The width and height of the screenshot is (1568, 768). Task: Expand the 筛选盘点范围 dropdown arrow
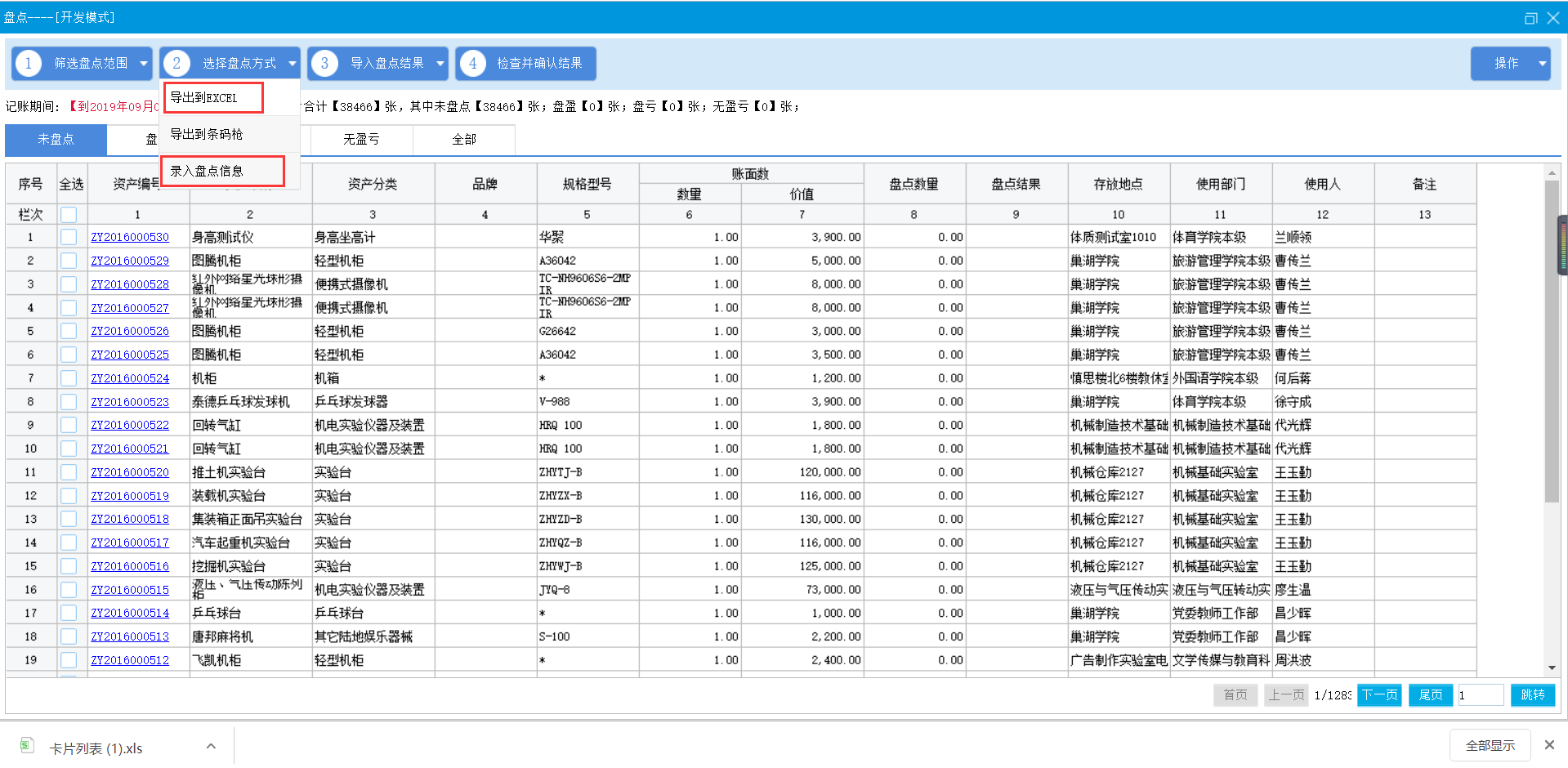click(144, 63)
